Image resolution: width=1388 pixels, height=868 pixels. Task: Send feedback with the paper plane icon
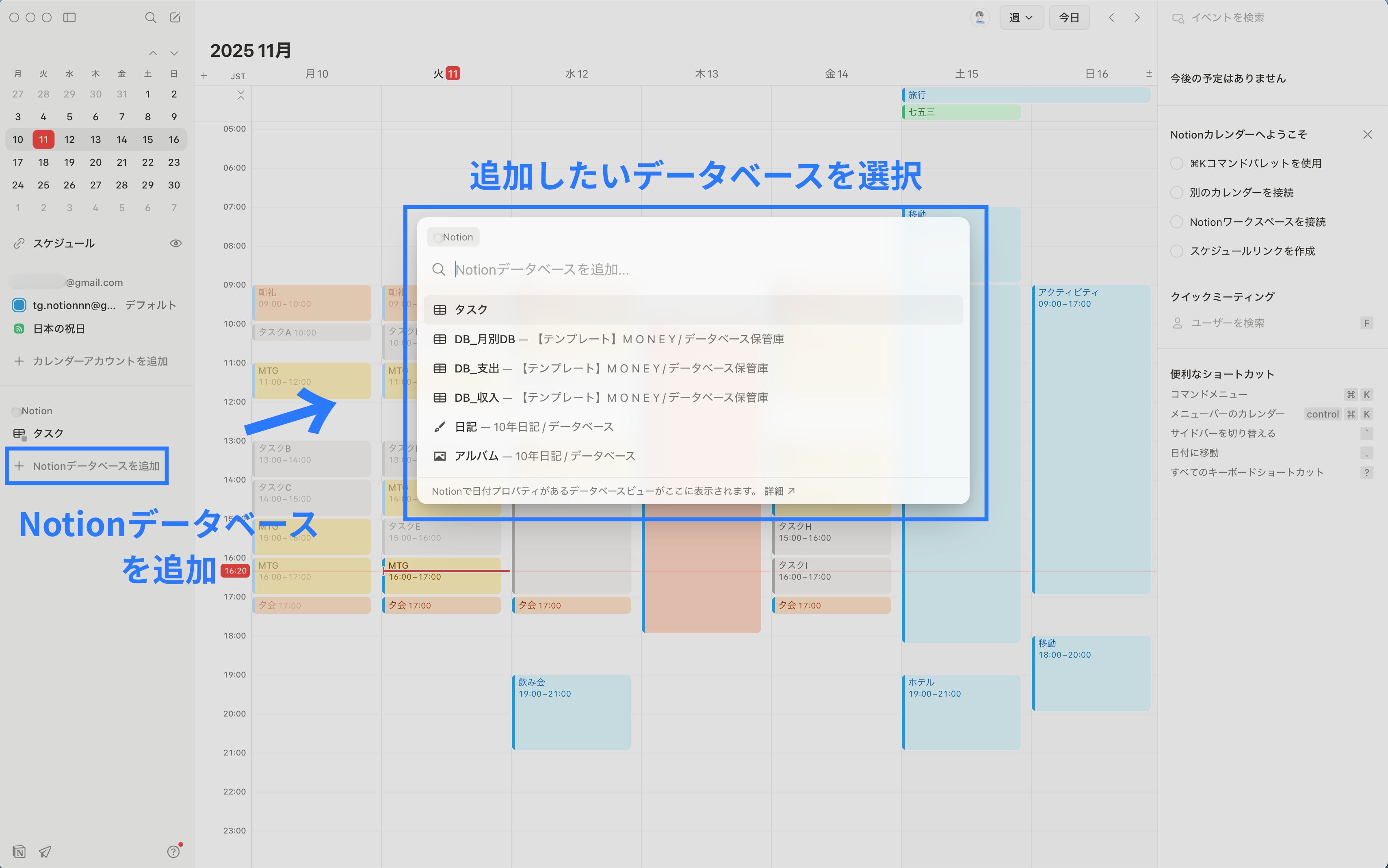(x=45, y=852)
